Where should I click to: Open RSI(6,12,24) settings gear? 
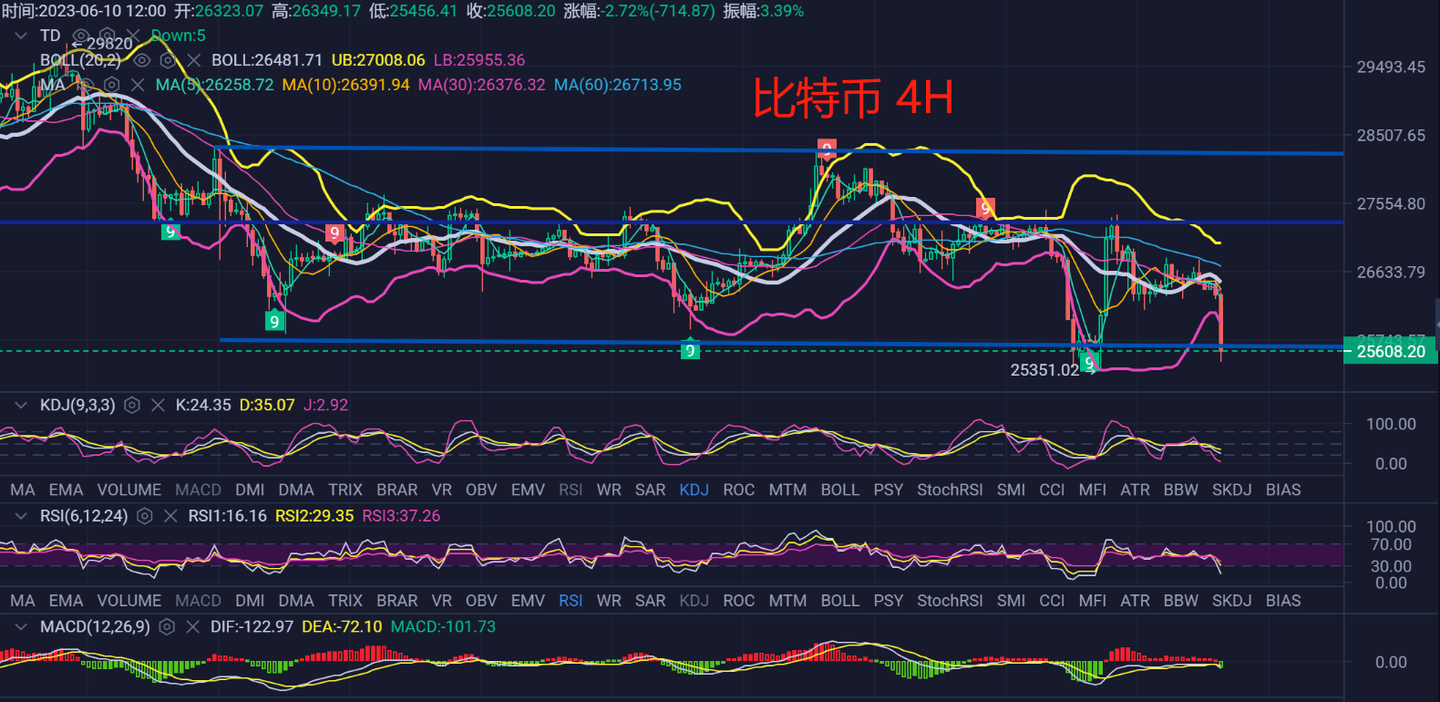(x=144, y=516)
